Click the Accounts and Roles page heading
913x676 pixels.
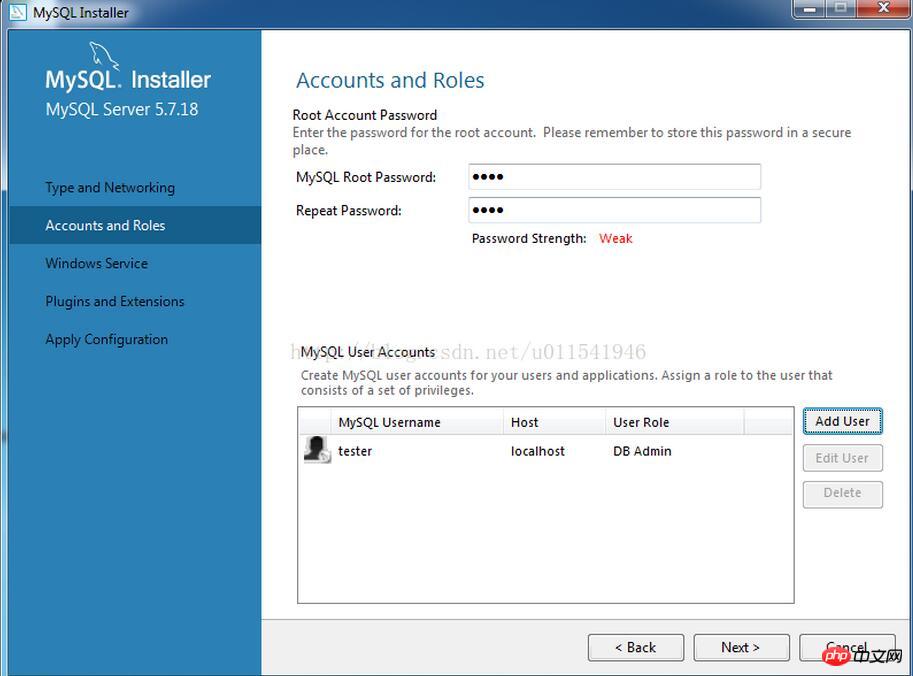[x=390, y=80]
